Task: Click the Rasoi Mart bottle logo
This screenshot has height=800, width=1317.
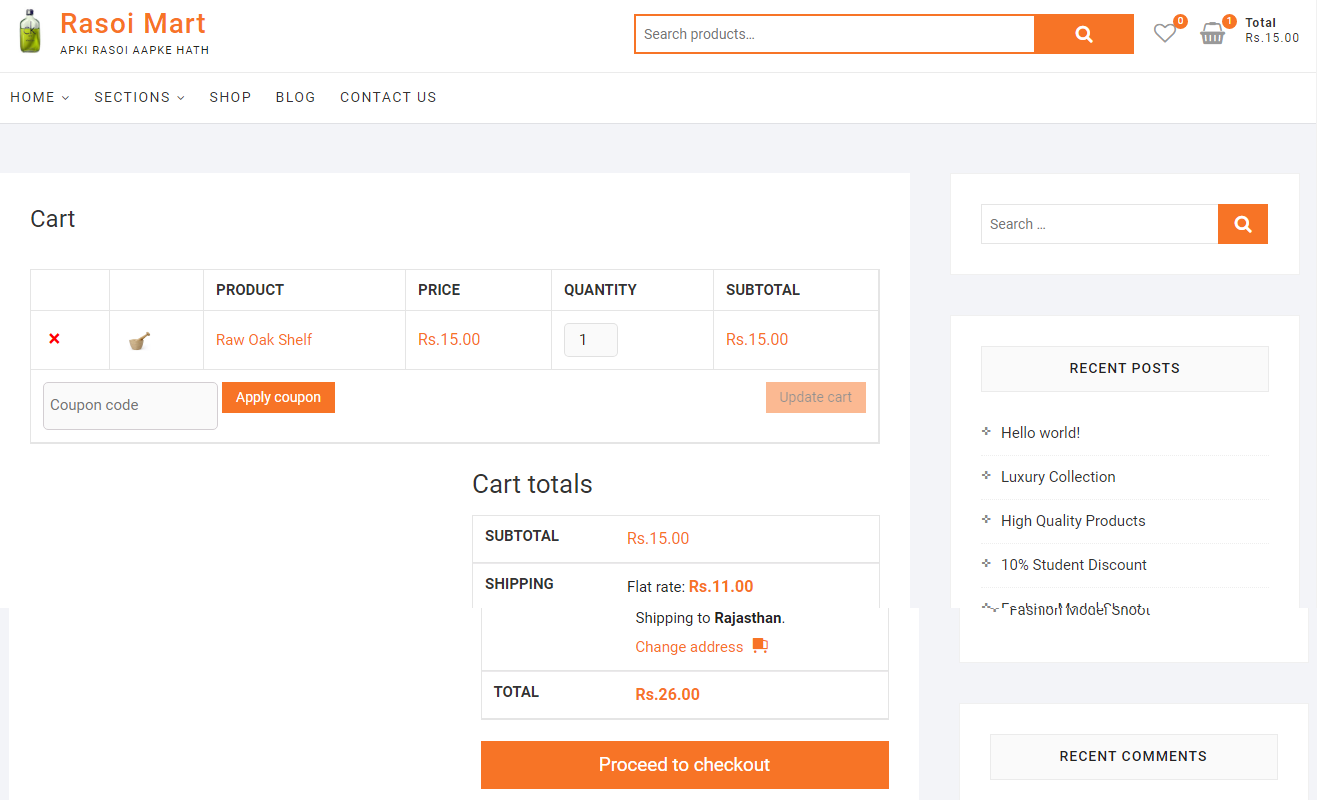Action: point(31,32)
